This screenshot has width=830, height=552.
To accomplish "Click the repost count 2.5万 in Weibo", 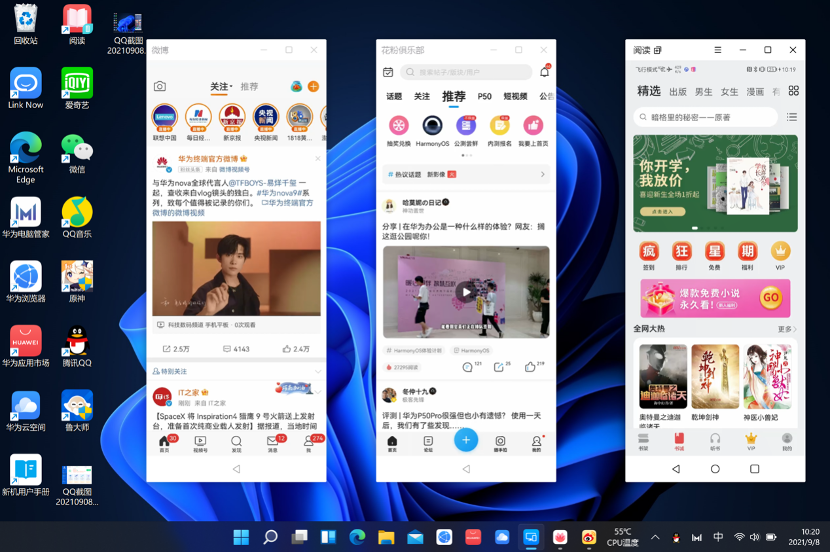I will 176,349.
